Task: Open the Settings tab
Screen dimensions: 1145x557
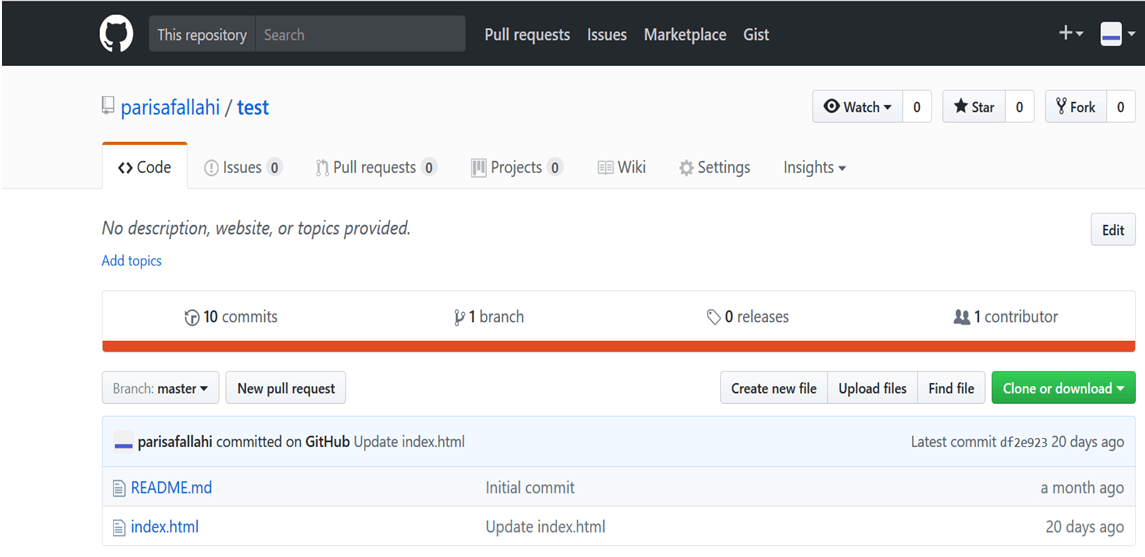Action: point(714,167)
